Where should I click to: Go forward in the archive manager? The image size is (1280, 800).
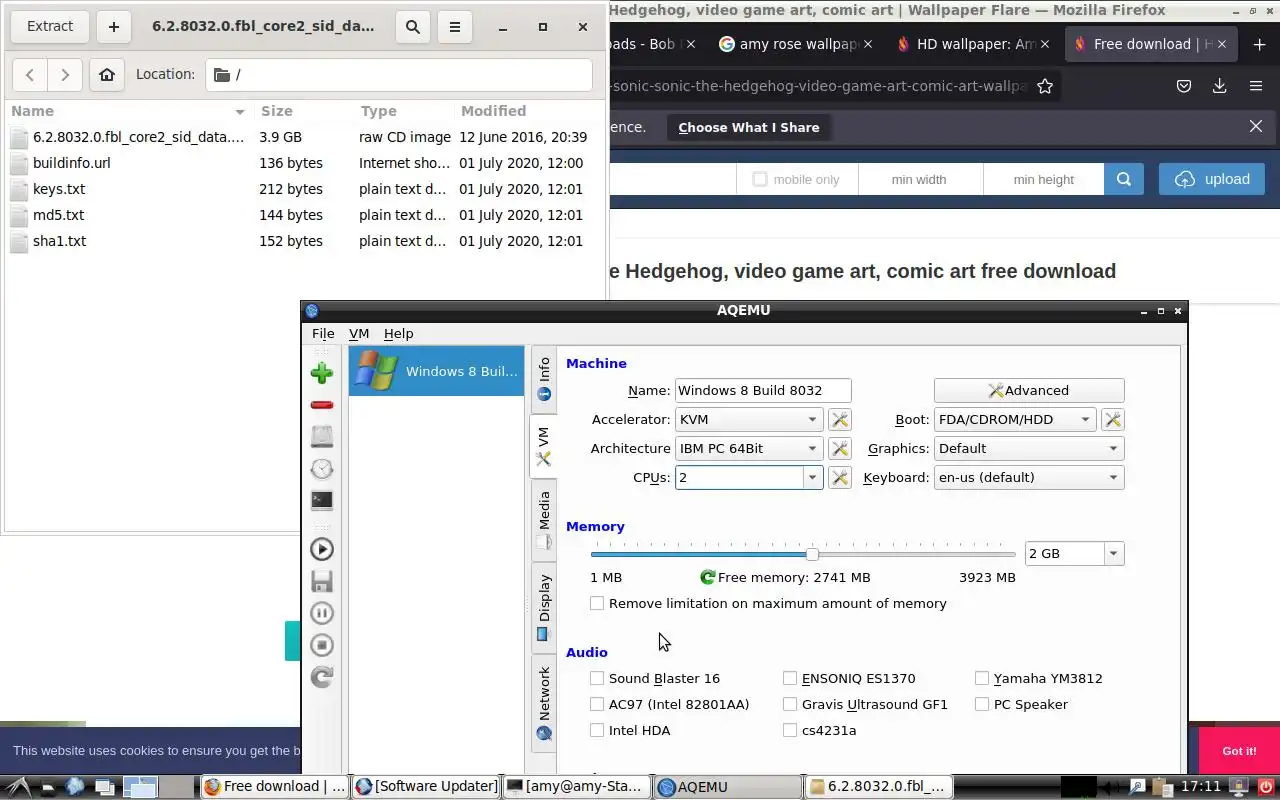65,74
